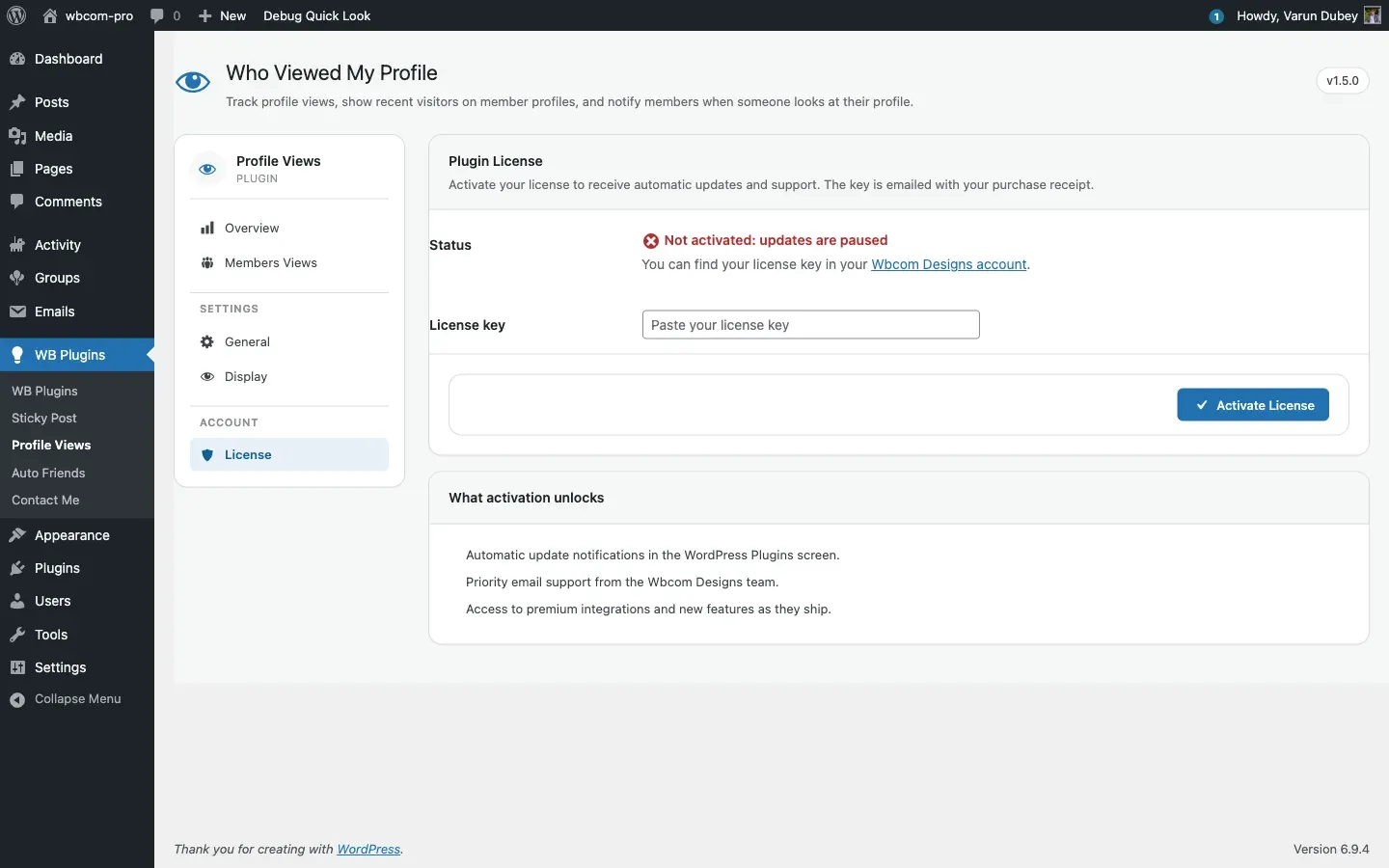Open the Posts menu item
This screenshot has height=868, width=1389.
point(77,102)
